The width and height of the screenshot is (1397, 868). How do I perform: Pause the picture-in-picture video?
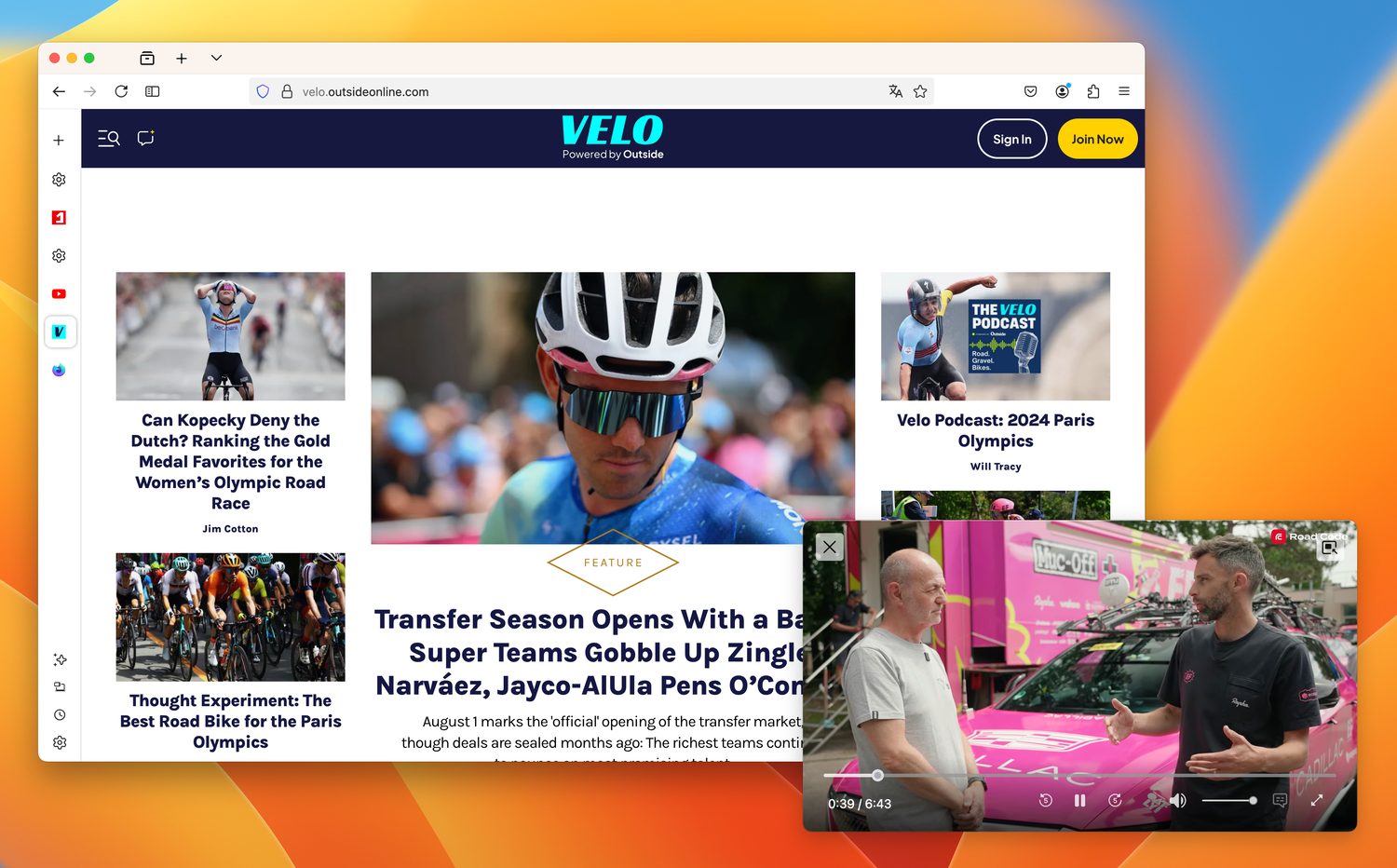[1079, 800]
